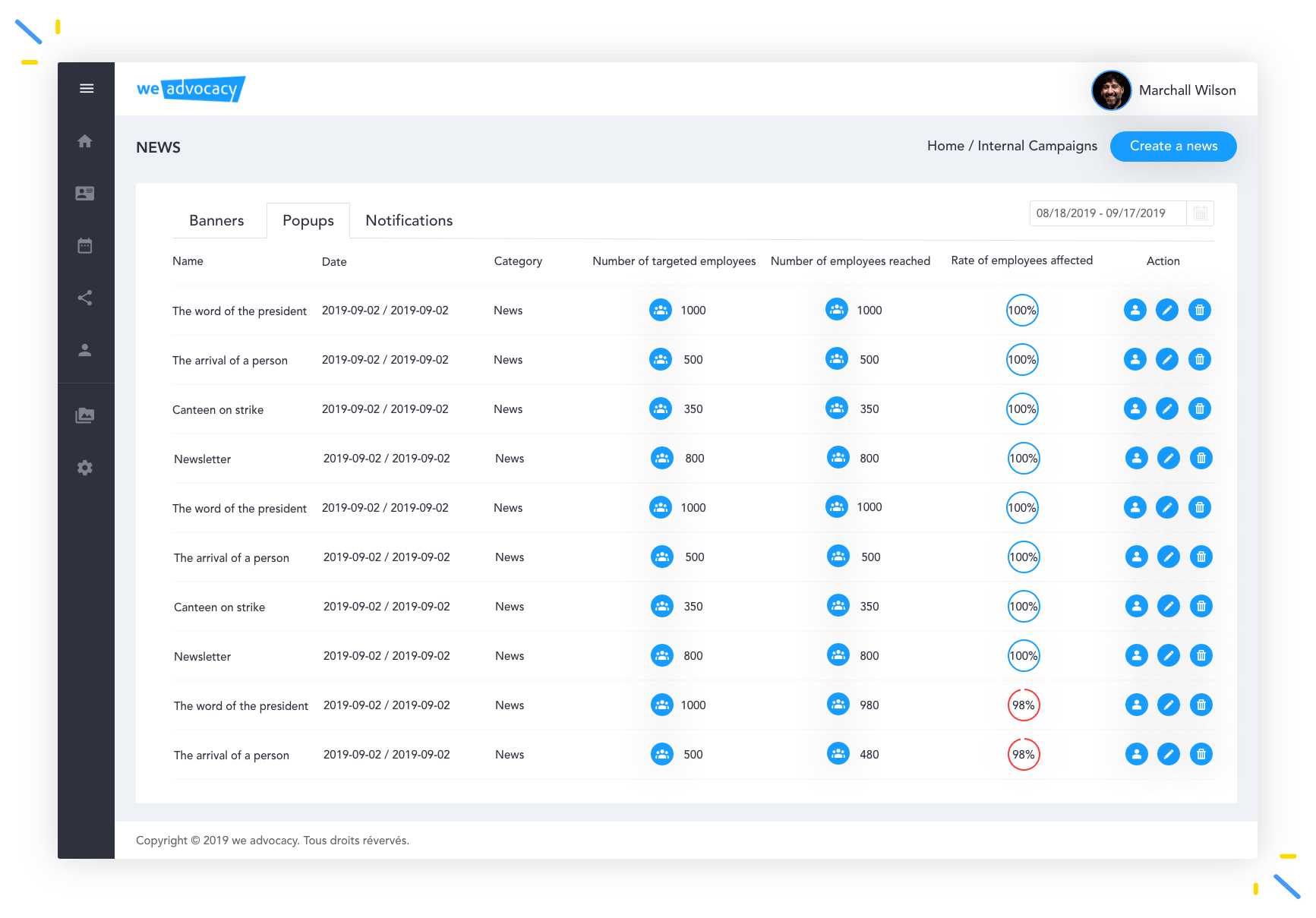Click targeted employees group icon in first row
The height and width of the screenshot is (918, 1316).
(x=661, y=310)
